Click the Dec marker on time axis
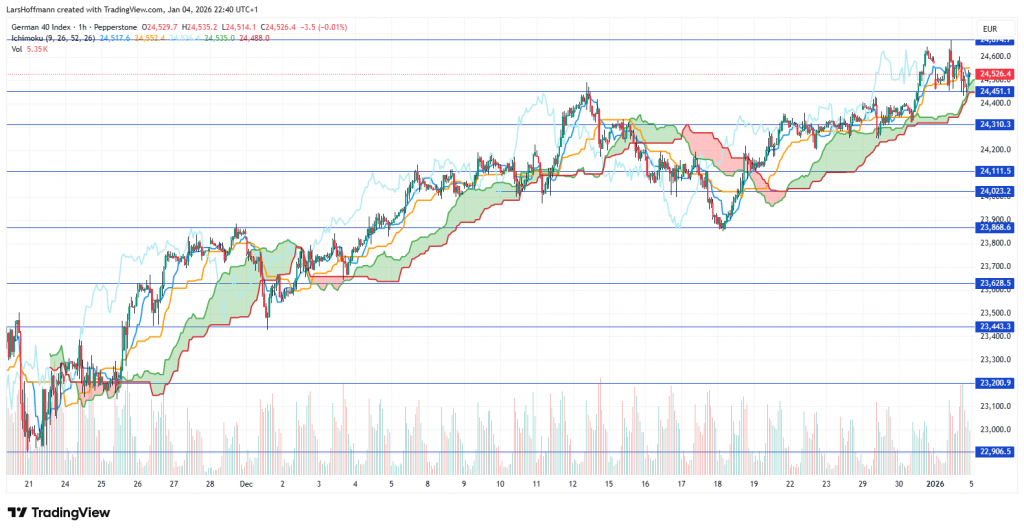The height and width of the screenshot is (532, 1024). 246,483
